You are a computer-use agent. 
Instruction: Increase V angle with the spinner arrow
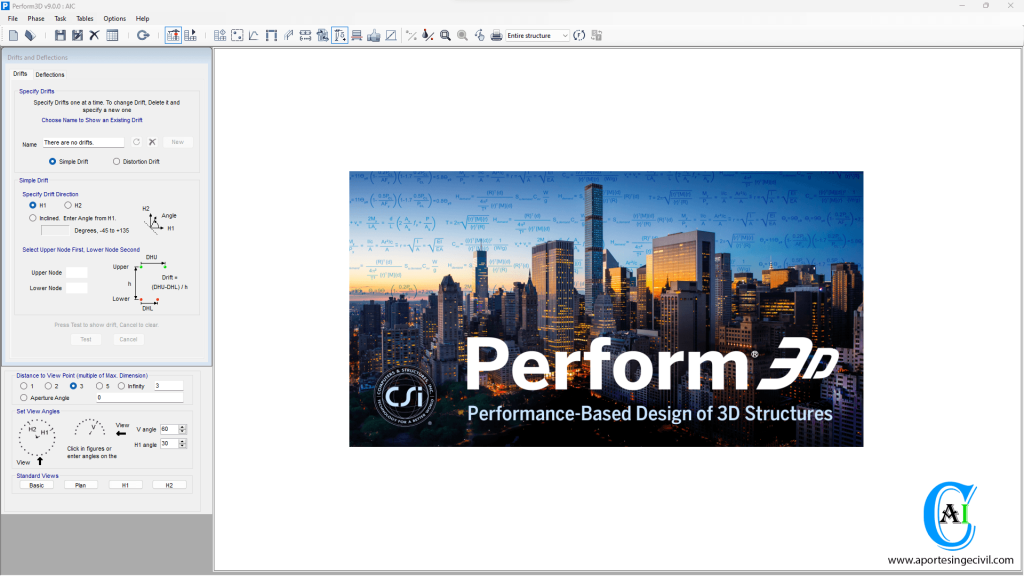pyautogui.click(x=182, y=426)
